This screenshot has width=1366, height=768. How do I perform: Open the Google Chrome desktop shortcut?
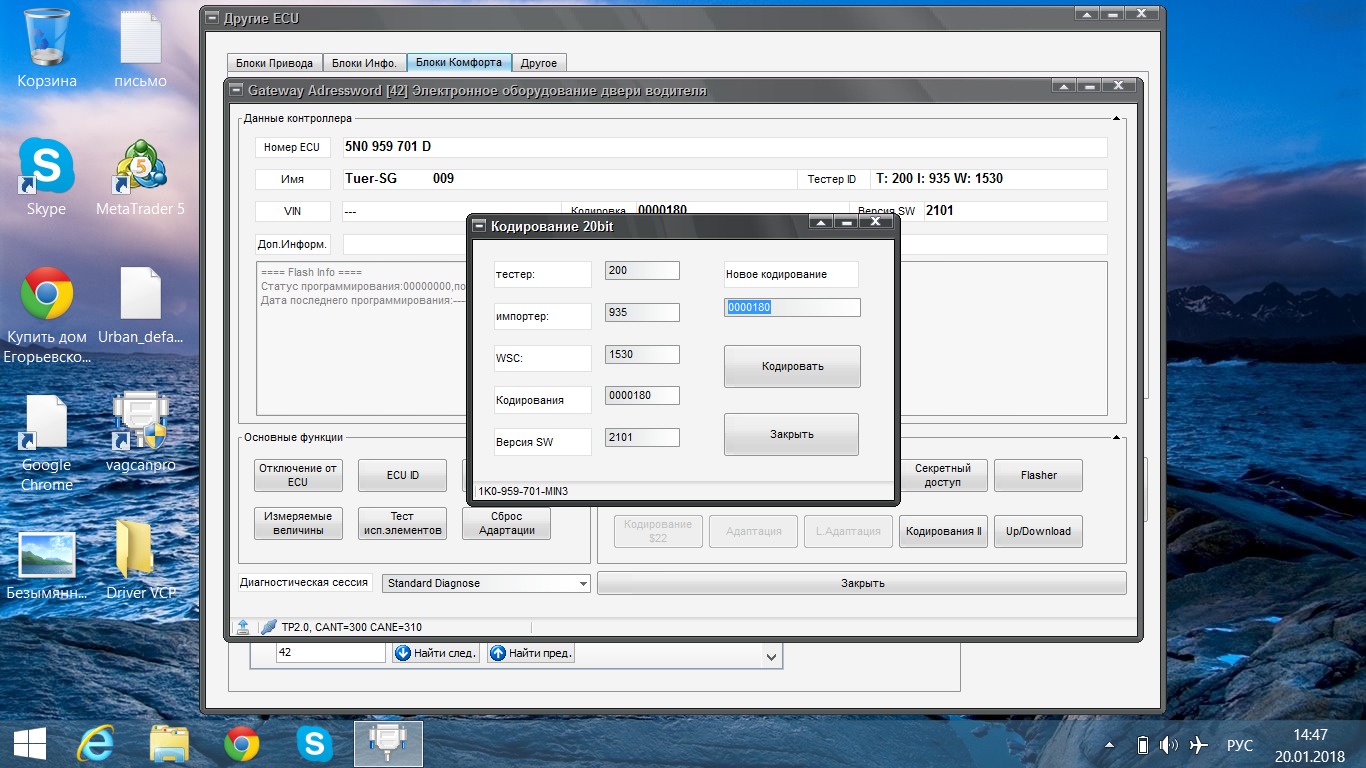(x=46, y=442)
